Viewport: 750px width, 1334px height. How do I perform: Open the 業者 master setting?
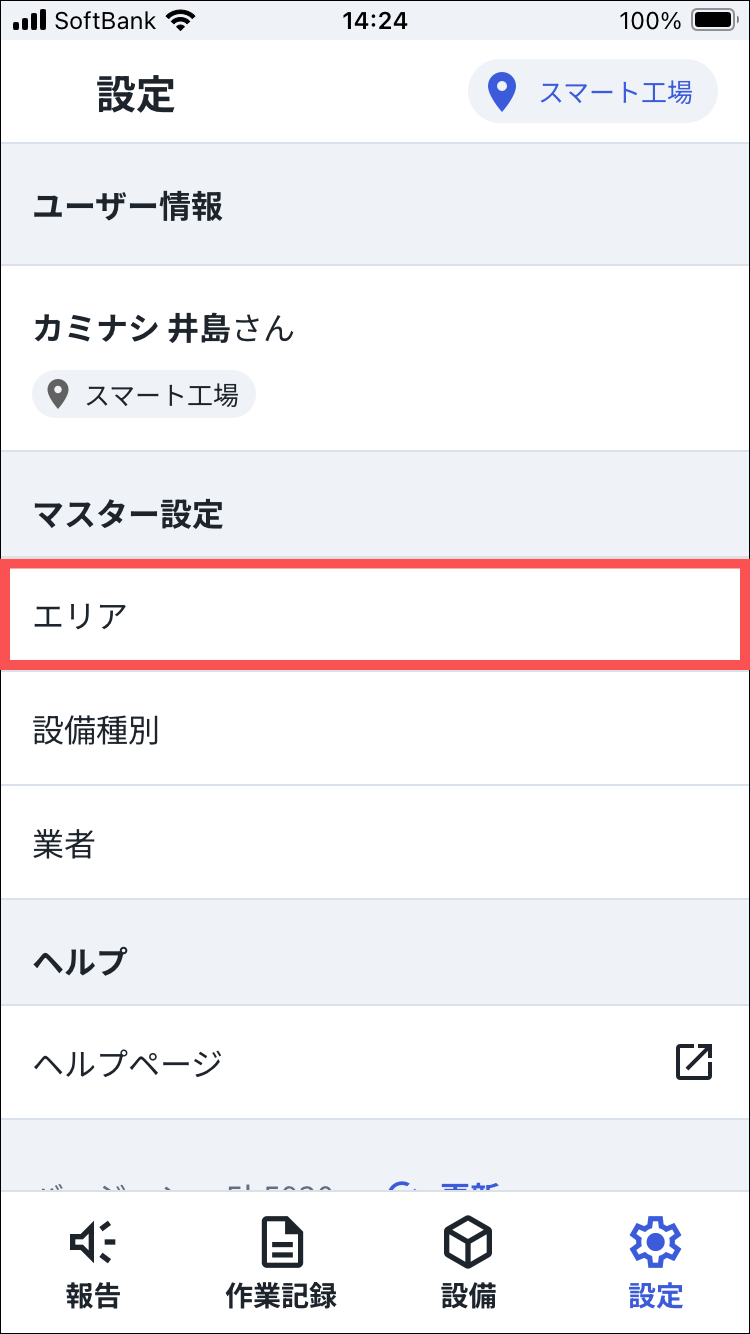[x=375, y=844]
